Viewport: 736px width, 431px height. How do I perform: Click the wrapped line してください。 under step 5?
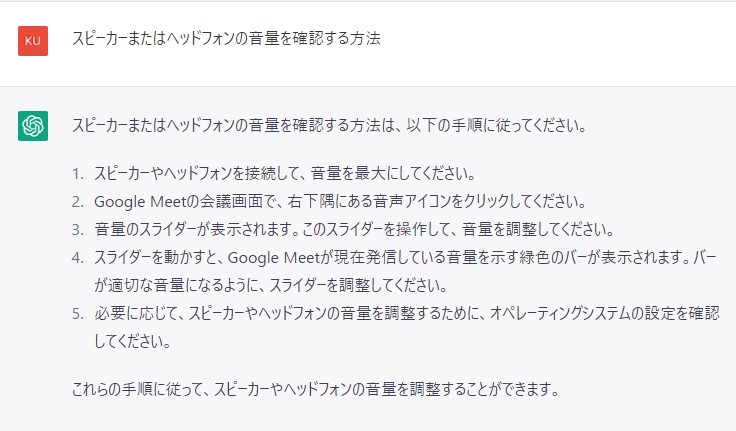pos(132,341)
